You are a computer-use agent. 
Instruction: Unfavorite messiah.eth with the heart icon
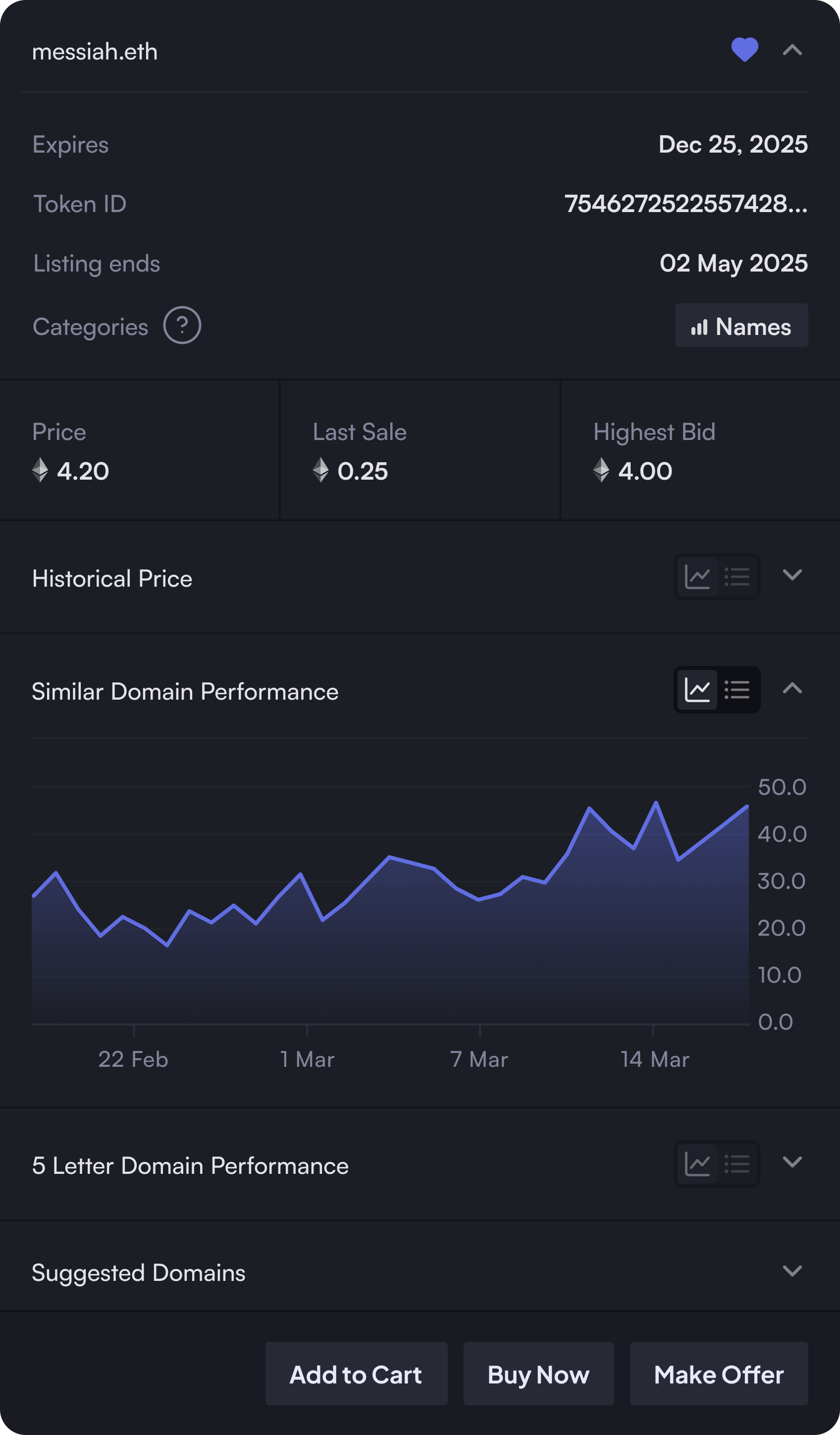click(744, 50)
